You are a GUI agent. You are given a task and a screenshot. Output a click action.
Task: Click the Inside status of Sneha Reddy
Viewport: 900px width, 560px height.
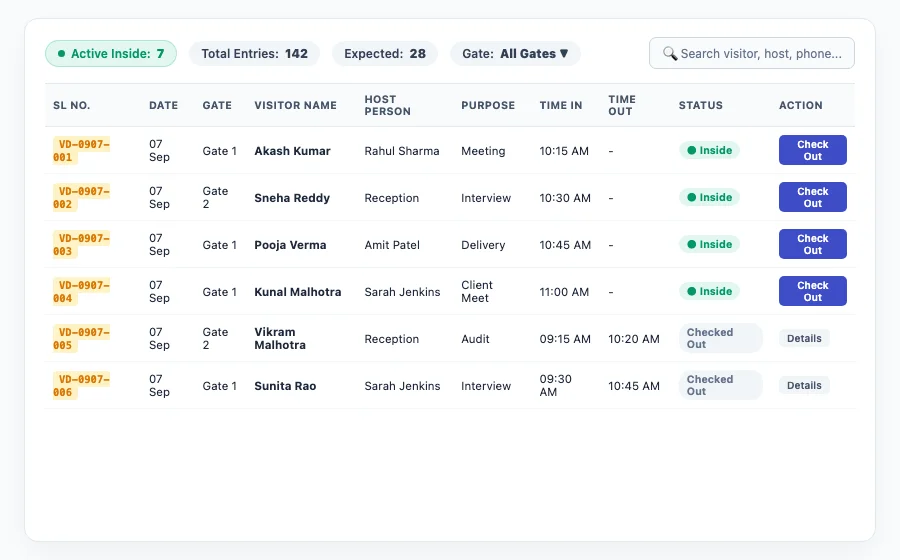(x=709, y=197)
